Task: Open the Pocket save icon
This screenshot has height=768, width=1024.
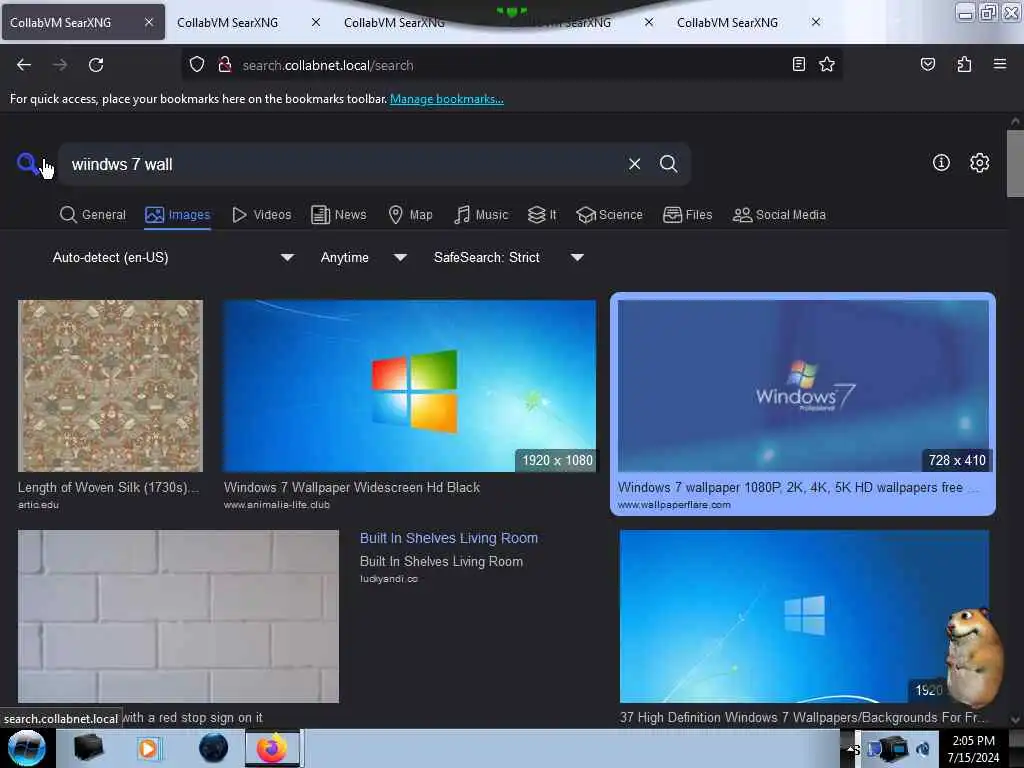Action: click(927, 64)
